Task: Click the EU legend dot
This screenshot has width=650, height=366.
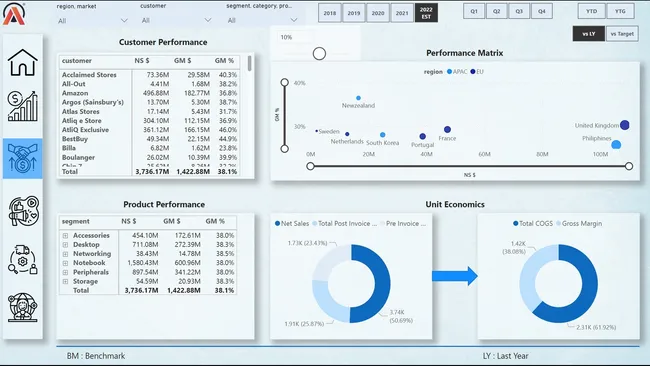Action: tap(473, 72)
